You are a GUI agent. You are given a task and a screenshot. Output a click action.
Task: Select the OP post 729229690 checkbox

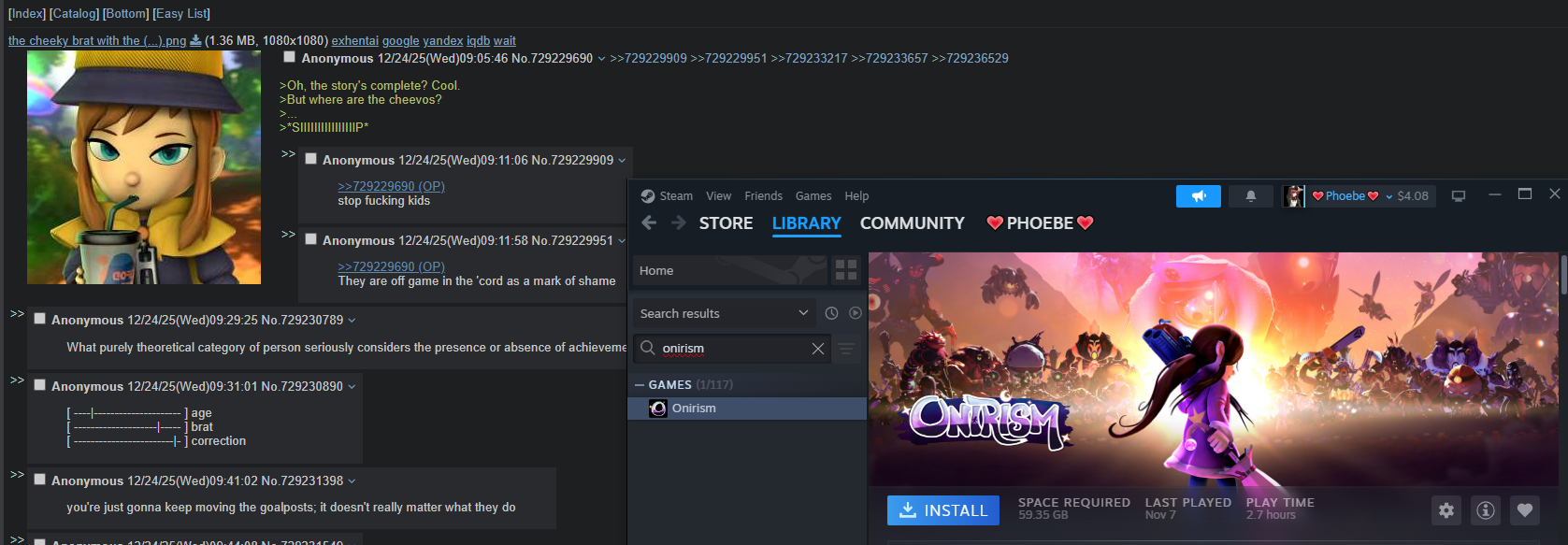(x=289, y=57)
